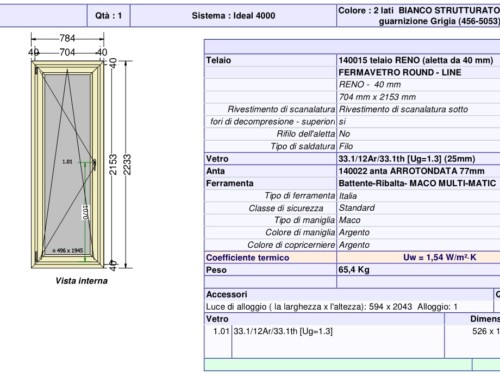This screenshot has width=500, height=383.
Task: Select the 1.01 glass label in drawing
Action: [67, 162]
